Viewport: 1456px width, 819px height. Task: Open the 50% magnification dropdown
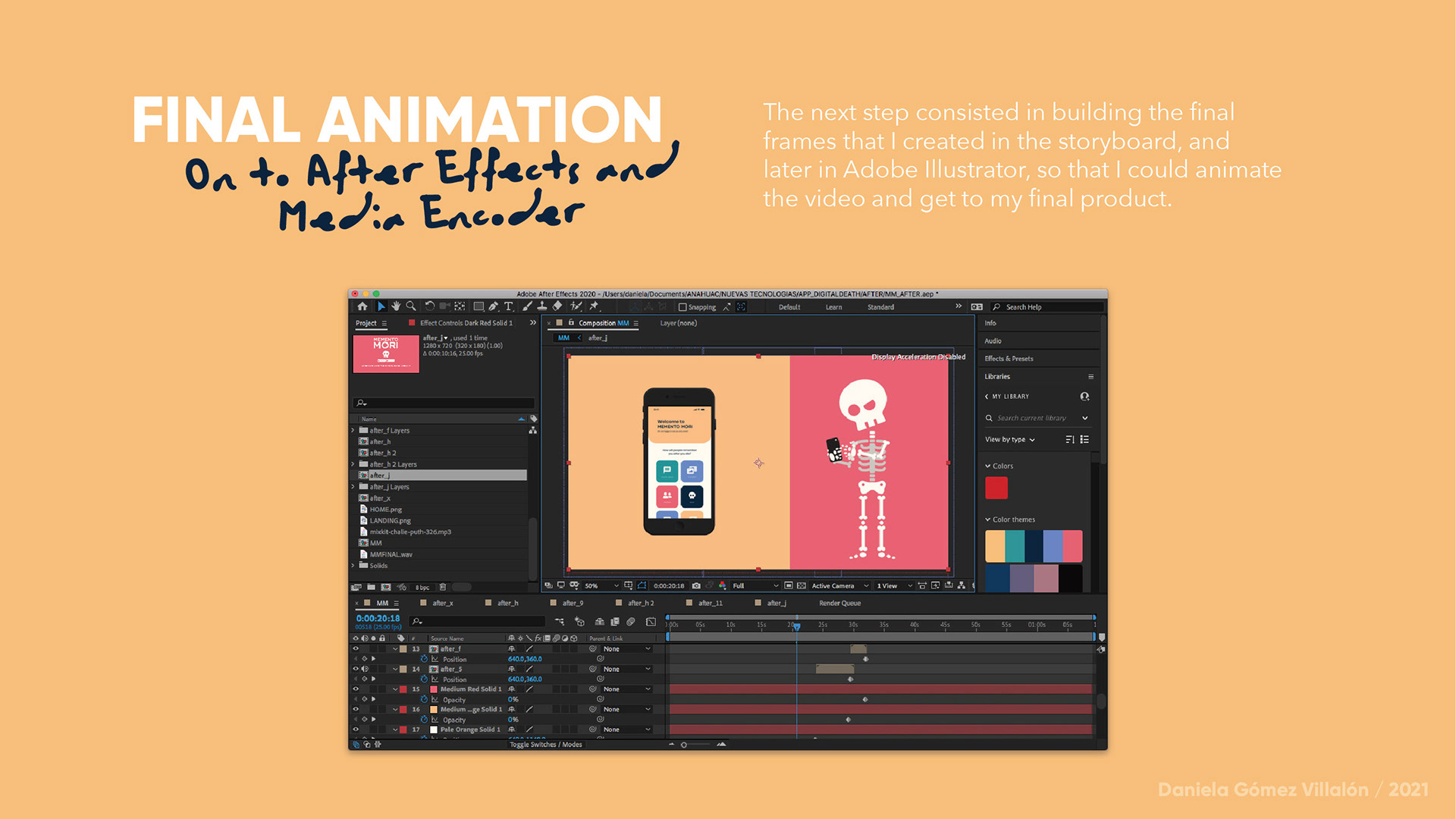point(601,585)
